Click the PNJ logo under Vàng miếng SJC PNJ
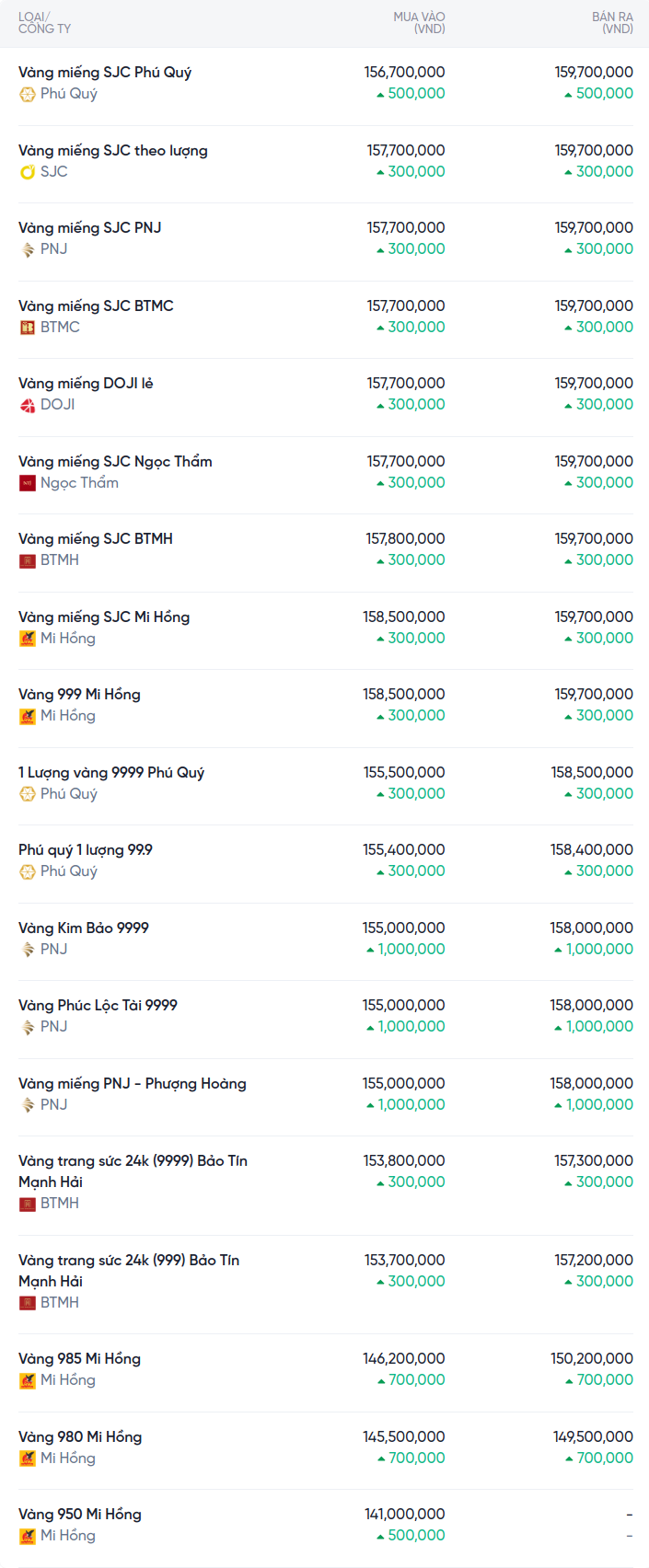The width and height of the screenshot is (649, 1568). [28, 249]
